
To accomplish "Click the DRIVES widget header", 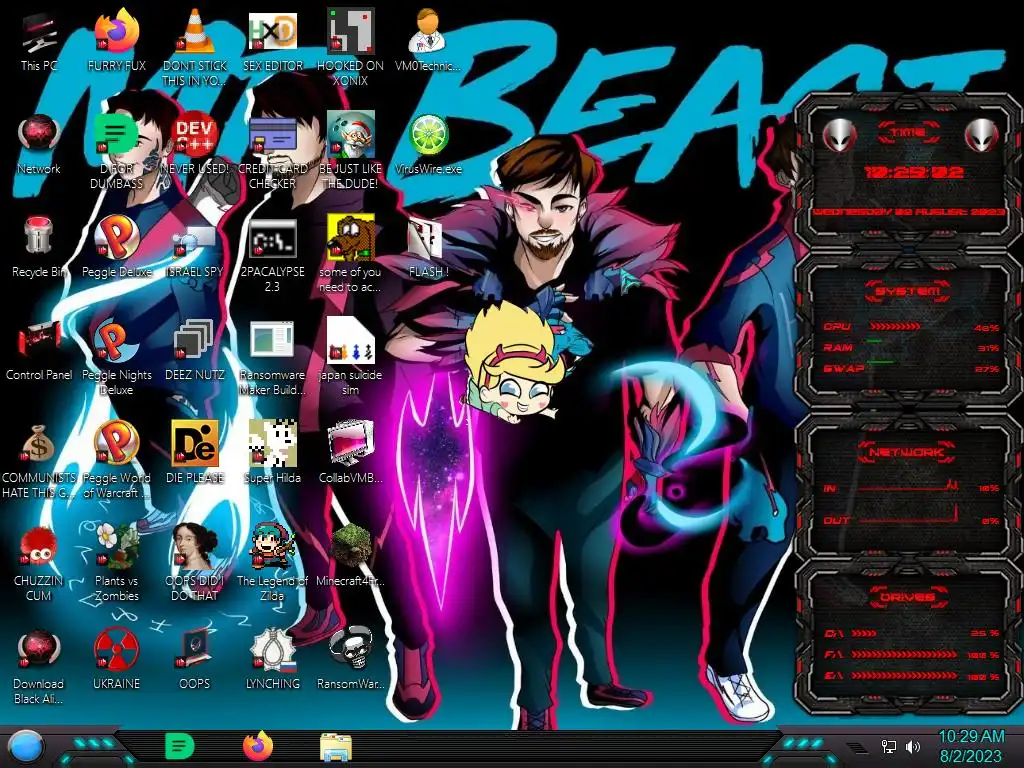I will [907, 597].
